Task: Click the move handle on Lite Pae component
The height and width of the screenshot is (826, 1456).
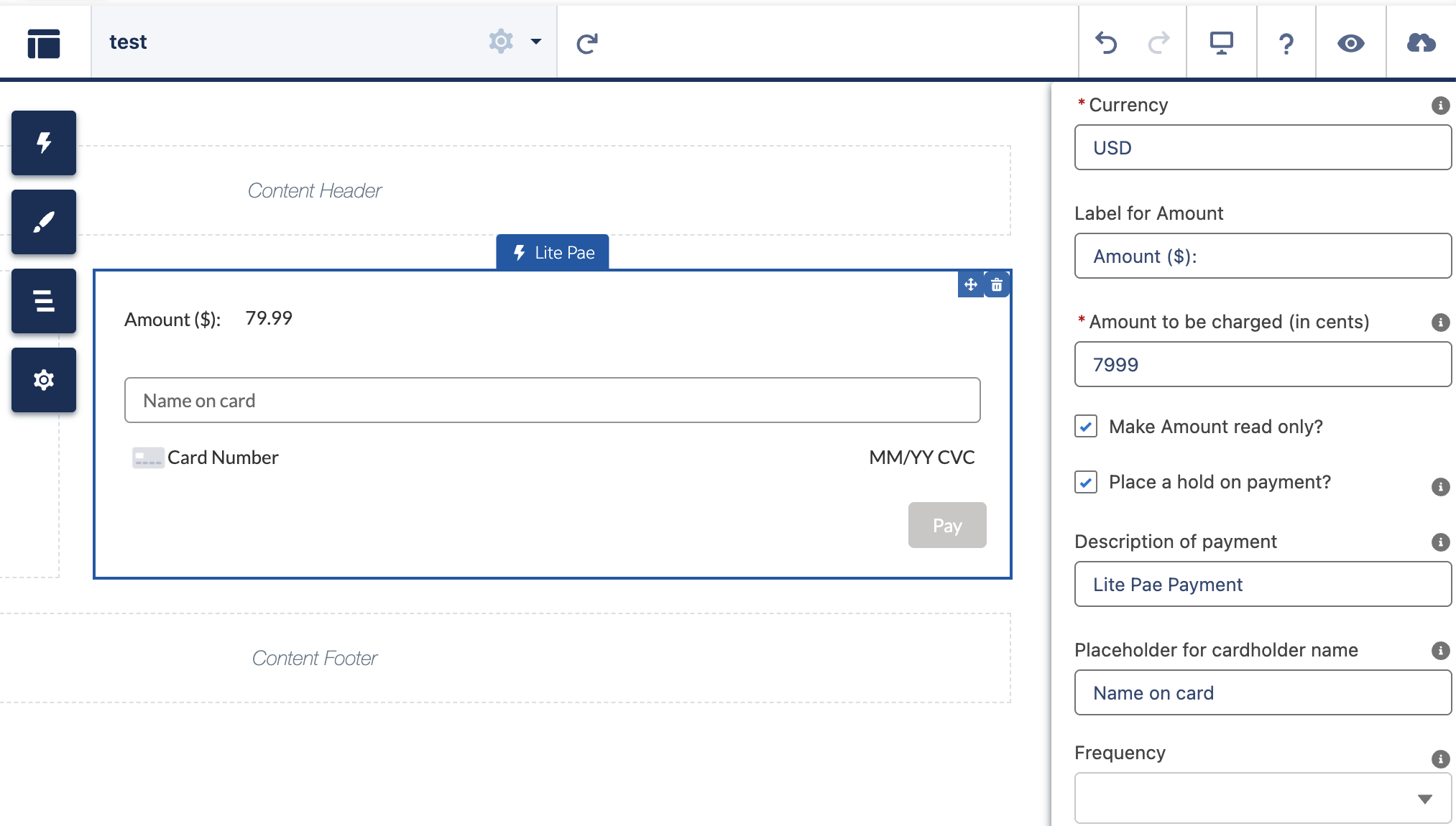Action: 971,284
